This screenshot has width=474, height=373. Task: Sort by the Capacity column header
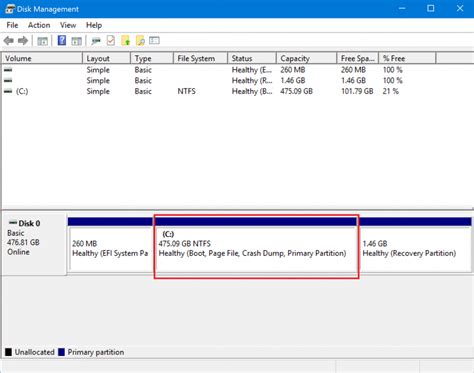click(x=307, y=58)
